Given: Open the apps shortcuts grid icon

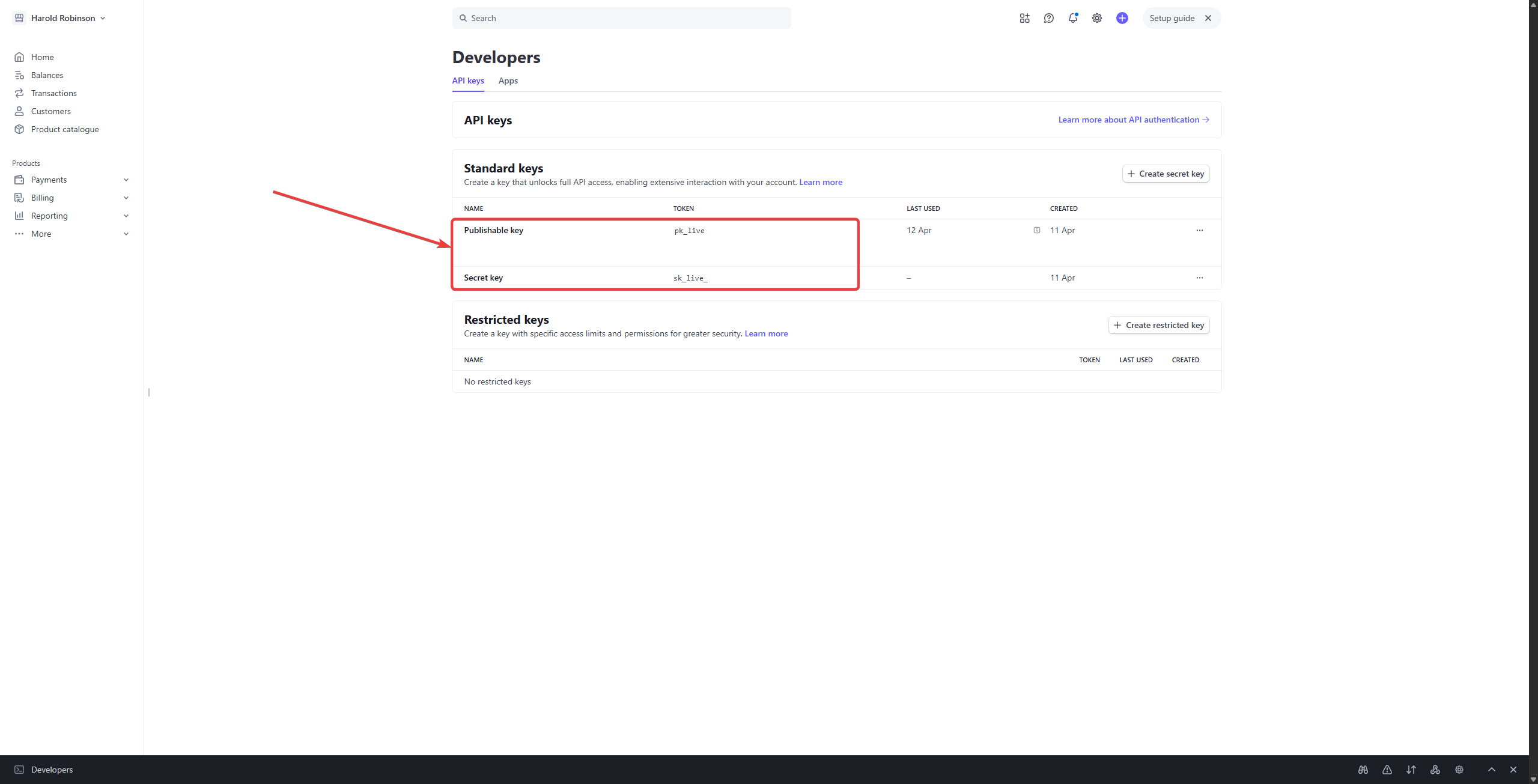Looking at the screenshot, I should pos(1025,18).
